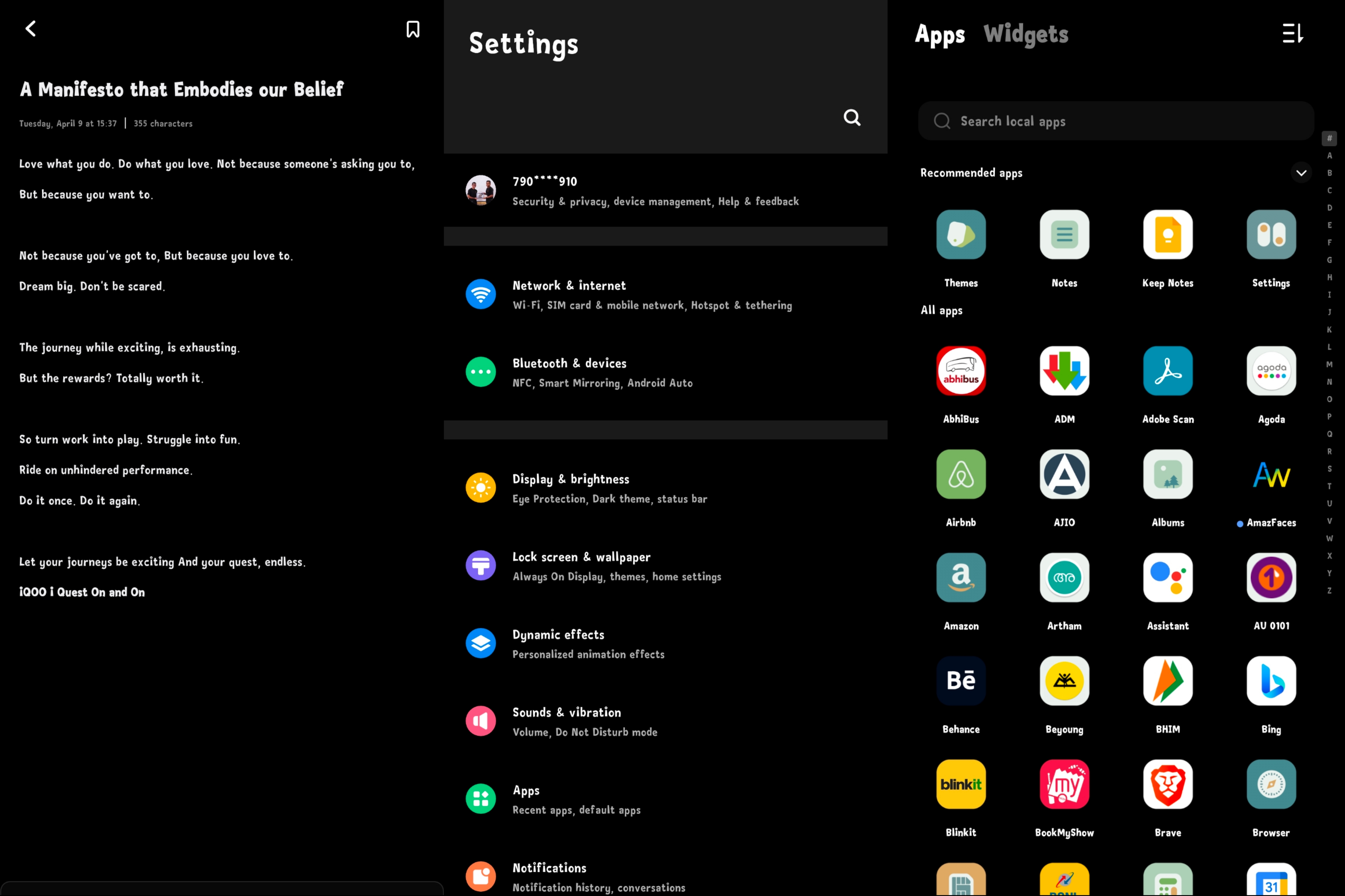This screenshot has width=1345, height=896.
Task: Launch the Brave browser app
Action: pyautogui.click(x=1167, y=784)
